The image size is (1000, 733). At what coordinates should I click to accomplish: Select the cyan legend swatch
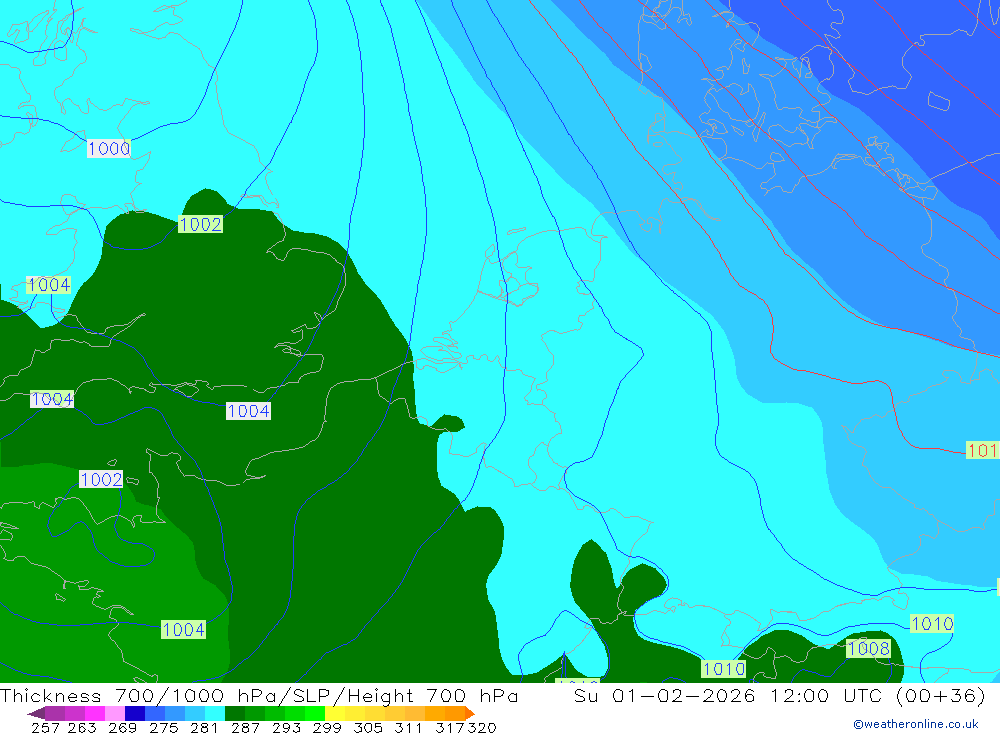coord(215,713)
